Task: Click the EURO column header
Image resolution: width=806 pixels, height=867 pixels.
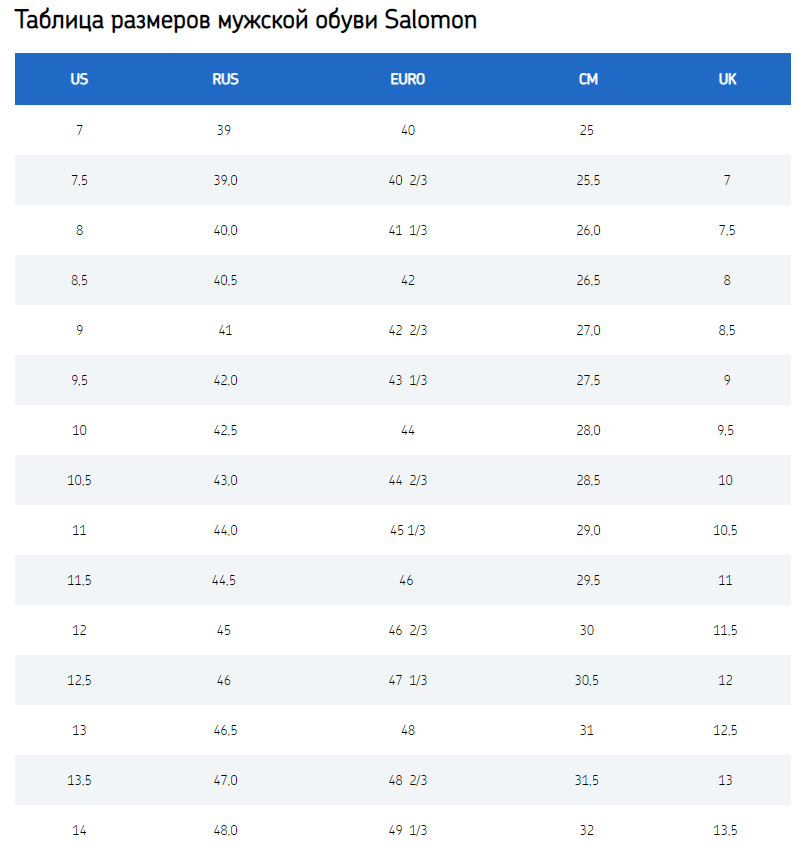Action: pyautogui.click(x=407, y=80)
